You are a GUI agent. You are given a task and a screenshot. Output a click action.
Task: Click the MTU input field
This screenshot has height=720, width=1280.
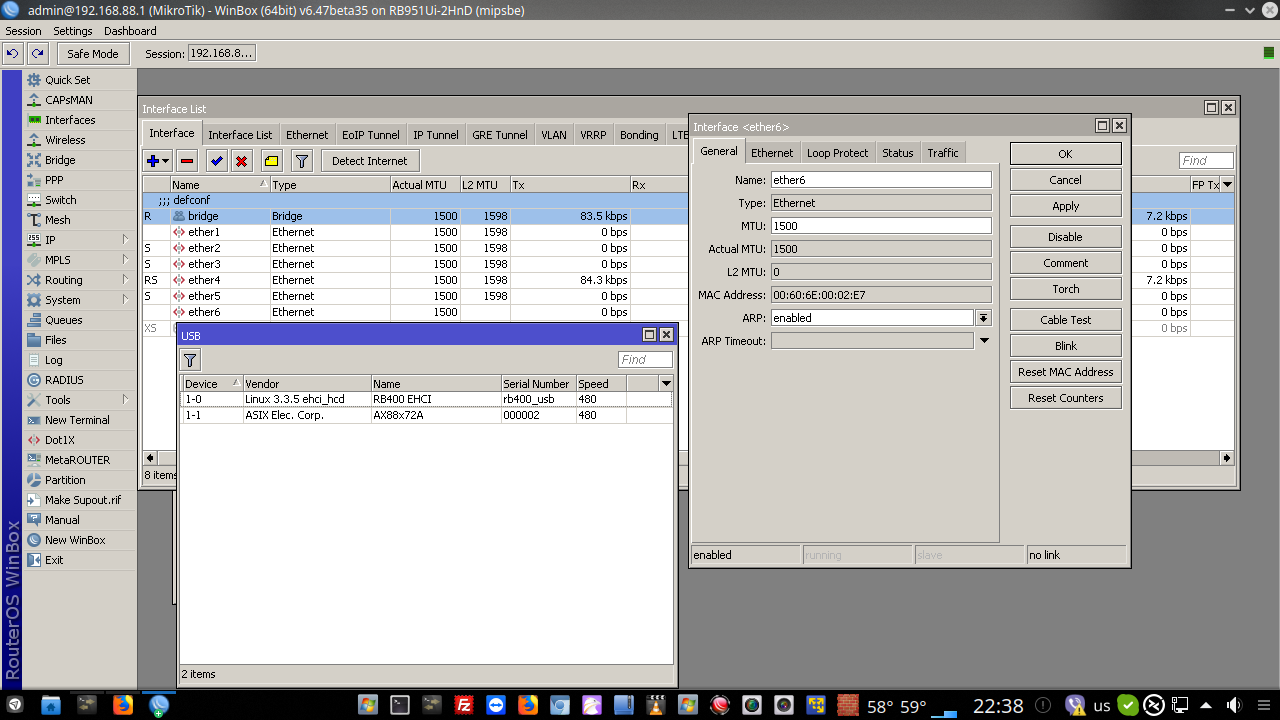coord(881,226)
